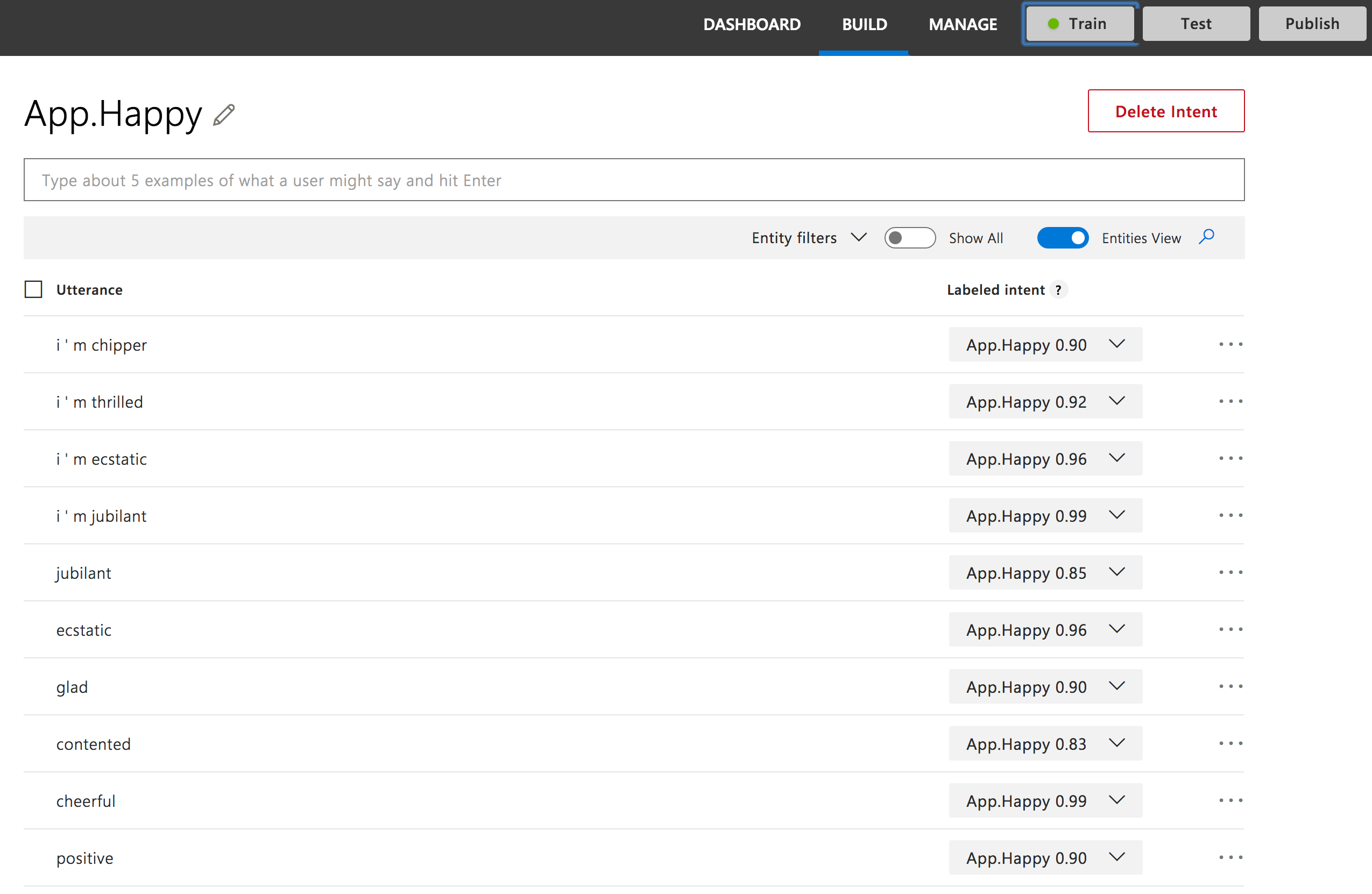Image resolution: width=1372 pixels, height=894 pixels.
Task: Switch to the MANAGE tab
Action: point(962,24)
